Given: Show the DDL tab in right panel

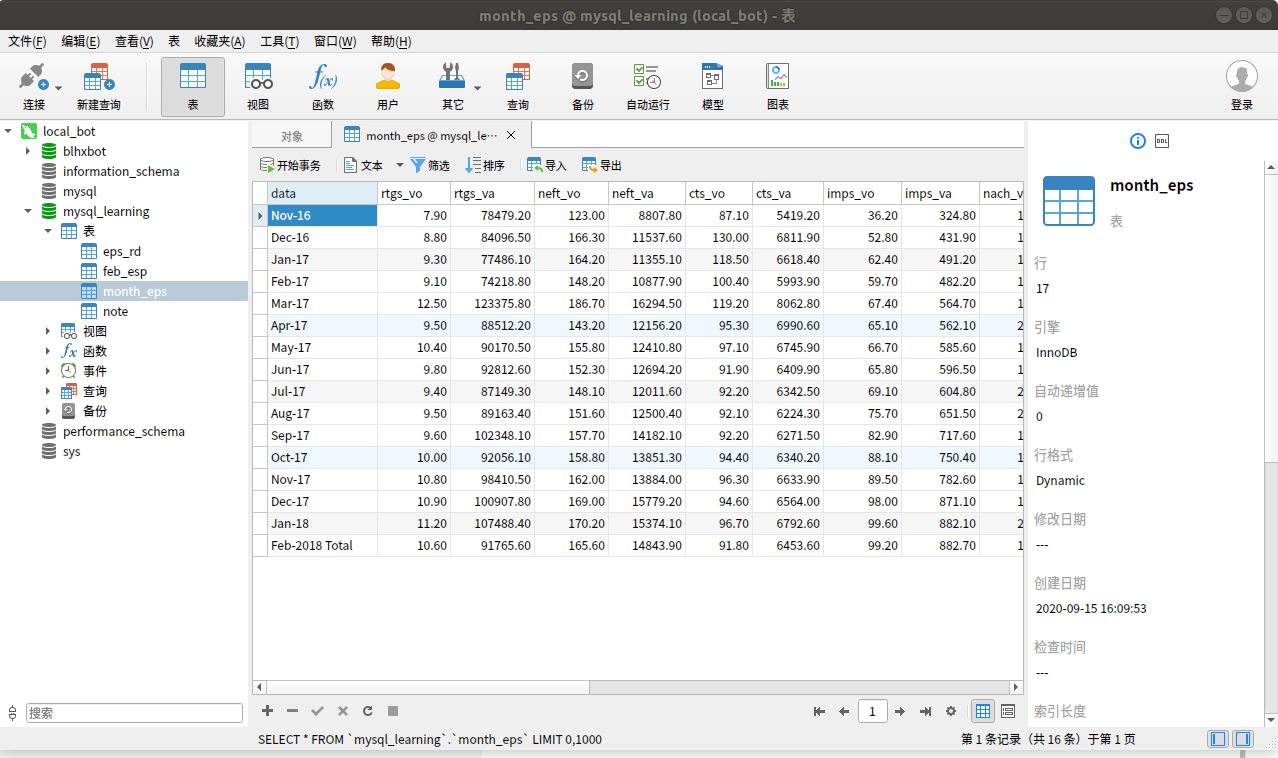Looking at the screenshot, I should 1162,141.
